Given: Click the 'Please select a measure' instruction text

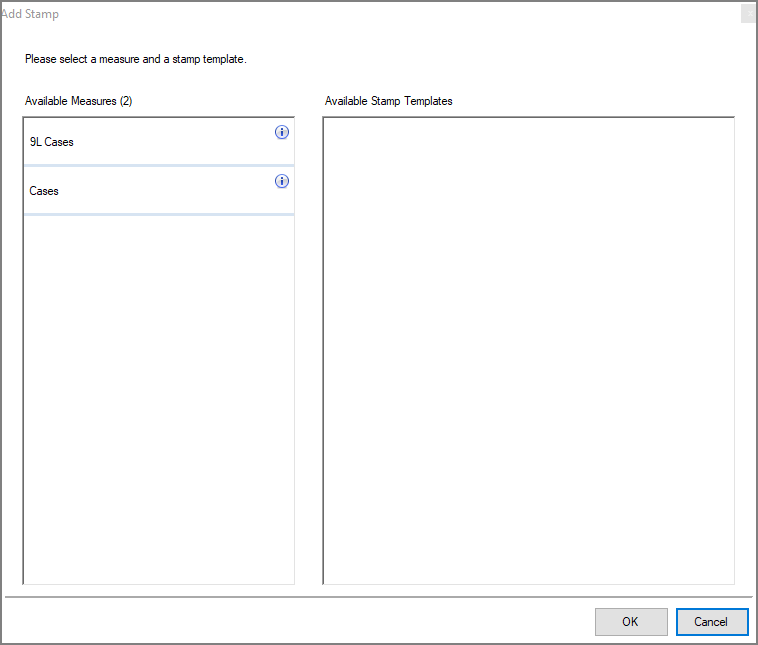Looking at the screenshot, I should [136, 59].
